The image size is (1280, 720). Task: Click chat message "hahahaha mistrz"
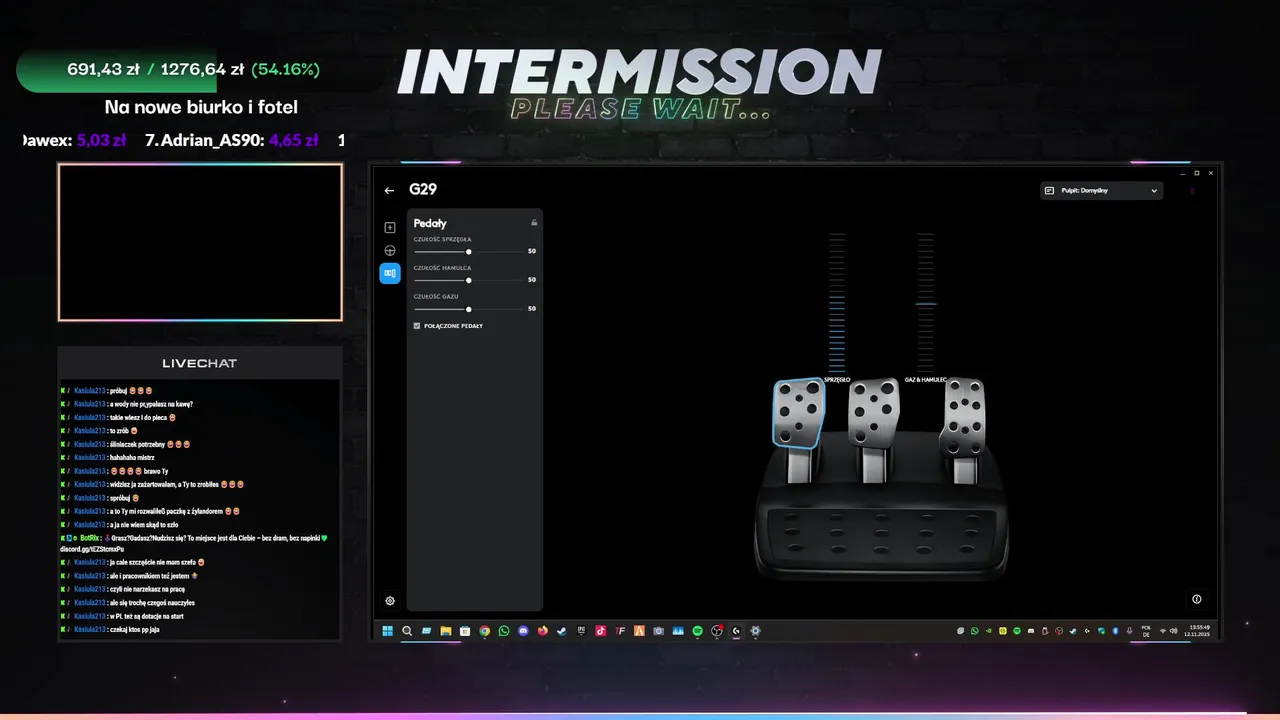(134, 457)
